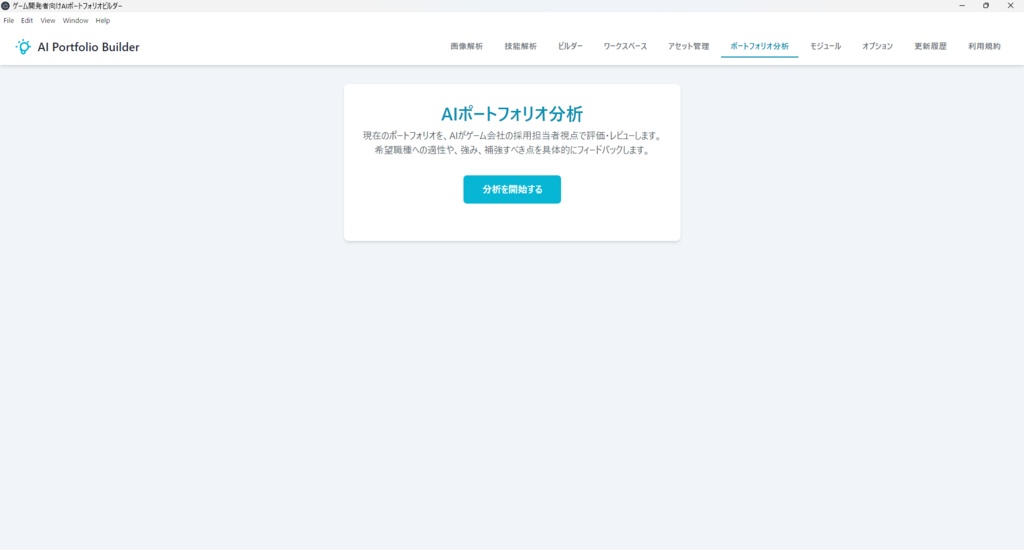The width and height of the screenshot is (1024, 550).
Task: View the 更新履歴 tab
Action: [x=930, y=46]
